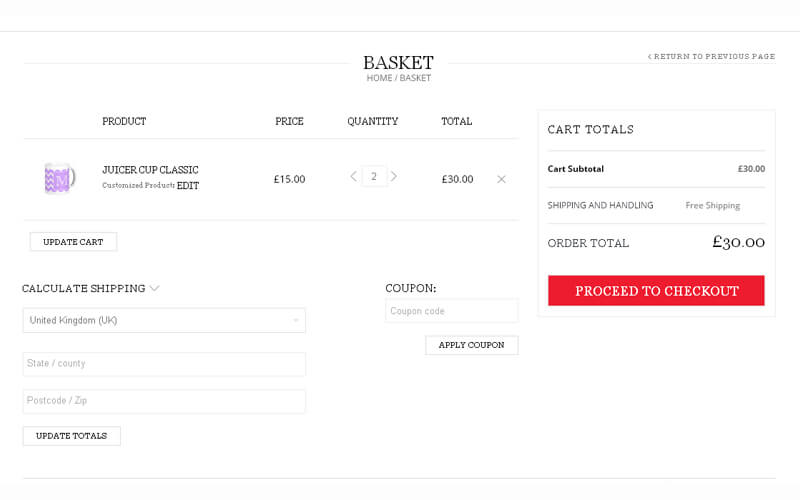Click the Cart Subtotal label
Image resolution: width=800 pixels, height=500 pixels.
click(x=576, y=169)
